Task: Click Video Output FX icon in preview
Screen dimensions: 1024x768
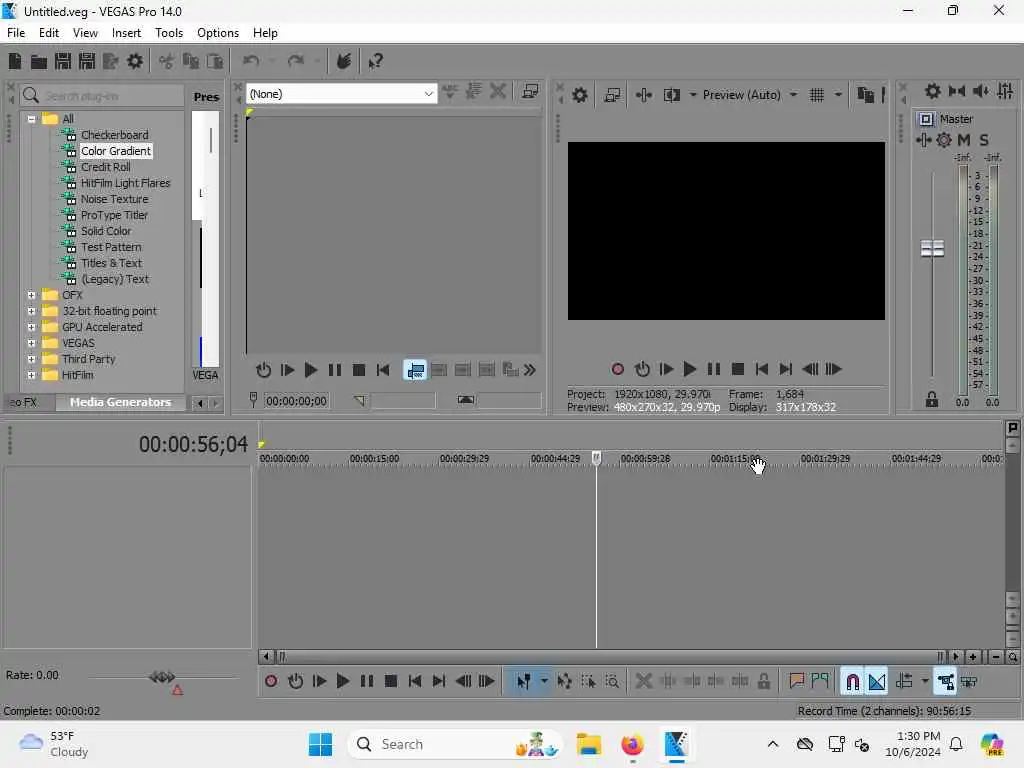Action: point(643,95)
